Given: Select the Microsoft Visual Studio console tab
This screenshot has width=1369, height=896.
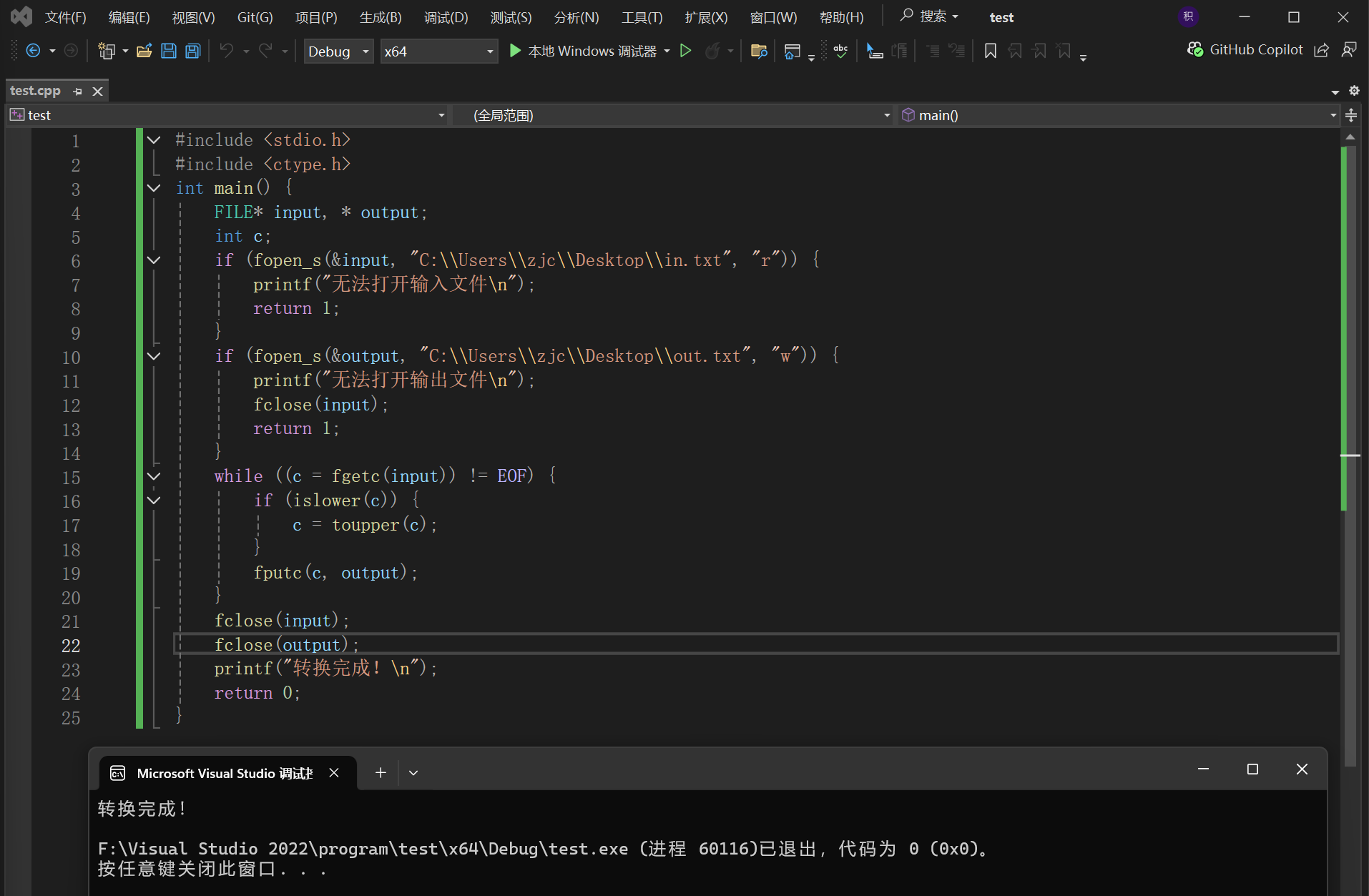Looking at the screenshot, I should click(x=227, y=773).
